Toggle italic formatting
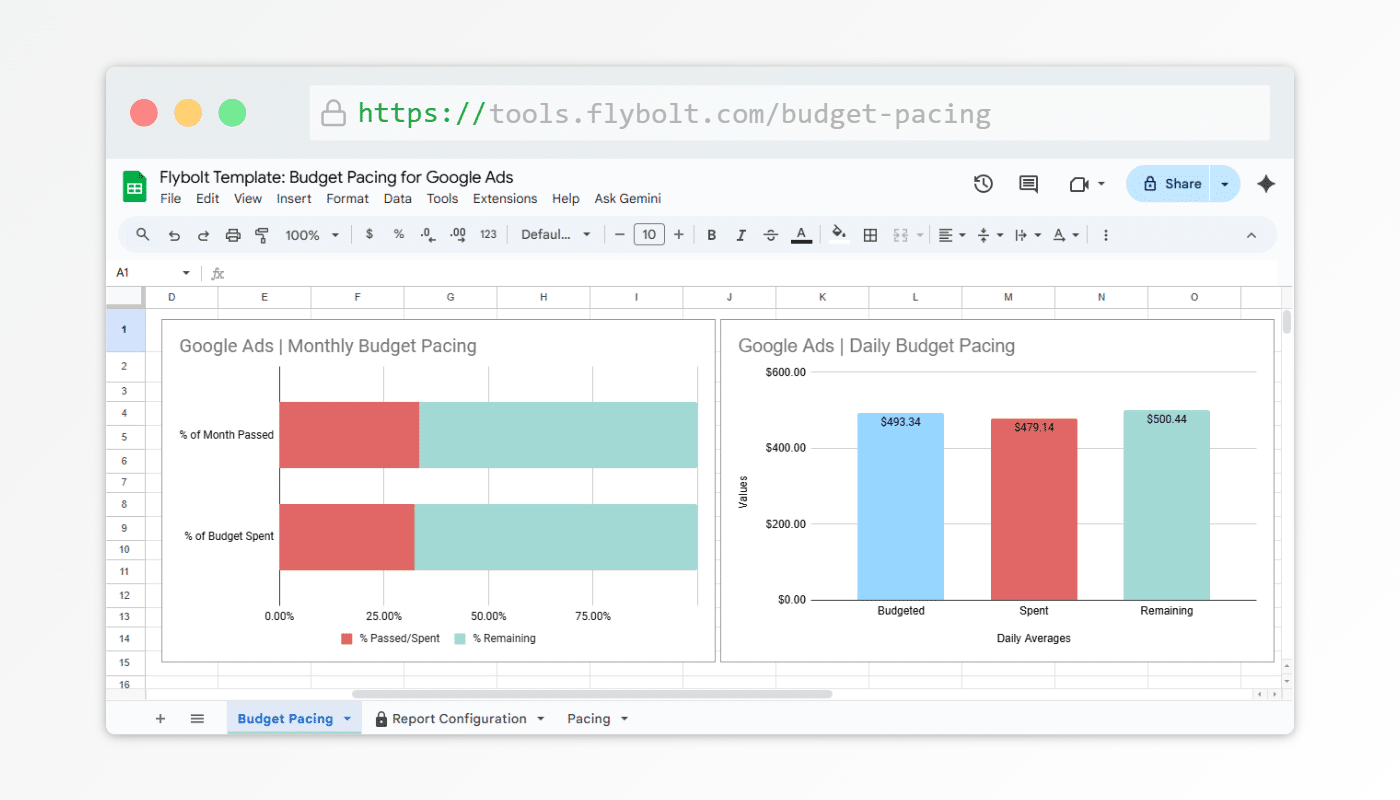The height and width of the screenshot is (800, 1400). [x=741, y=235]
